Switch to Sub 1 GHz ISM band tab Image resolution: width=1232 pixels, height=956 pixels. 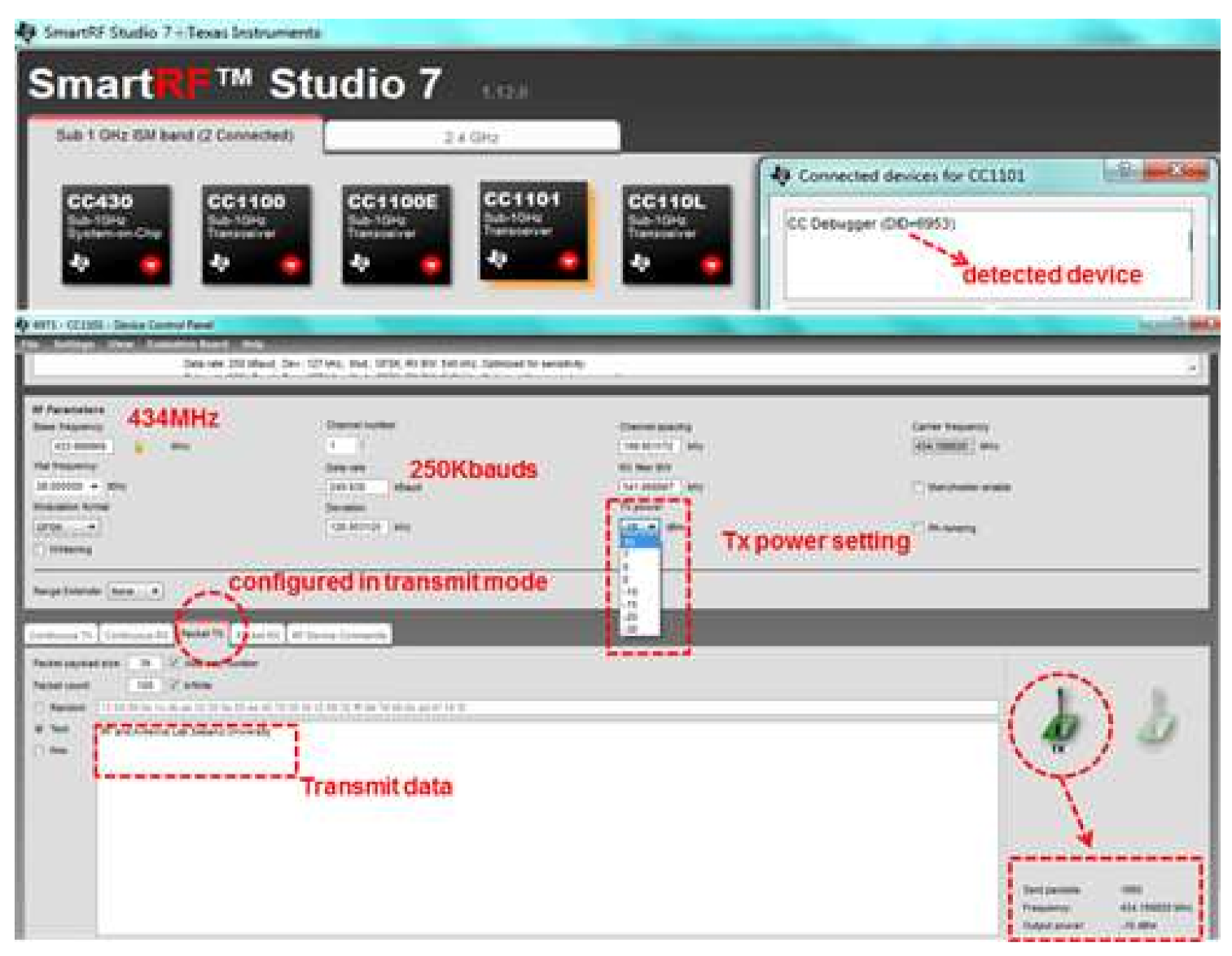click(x=175, y=135)
